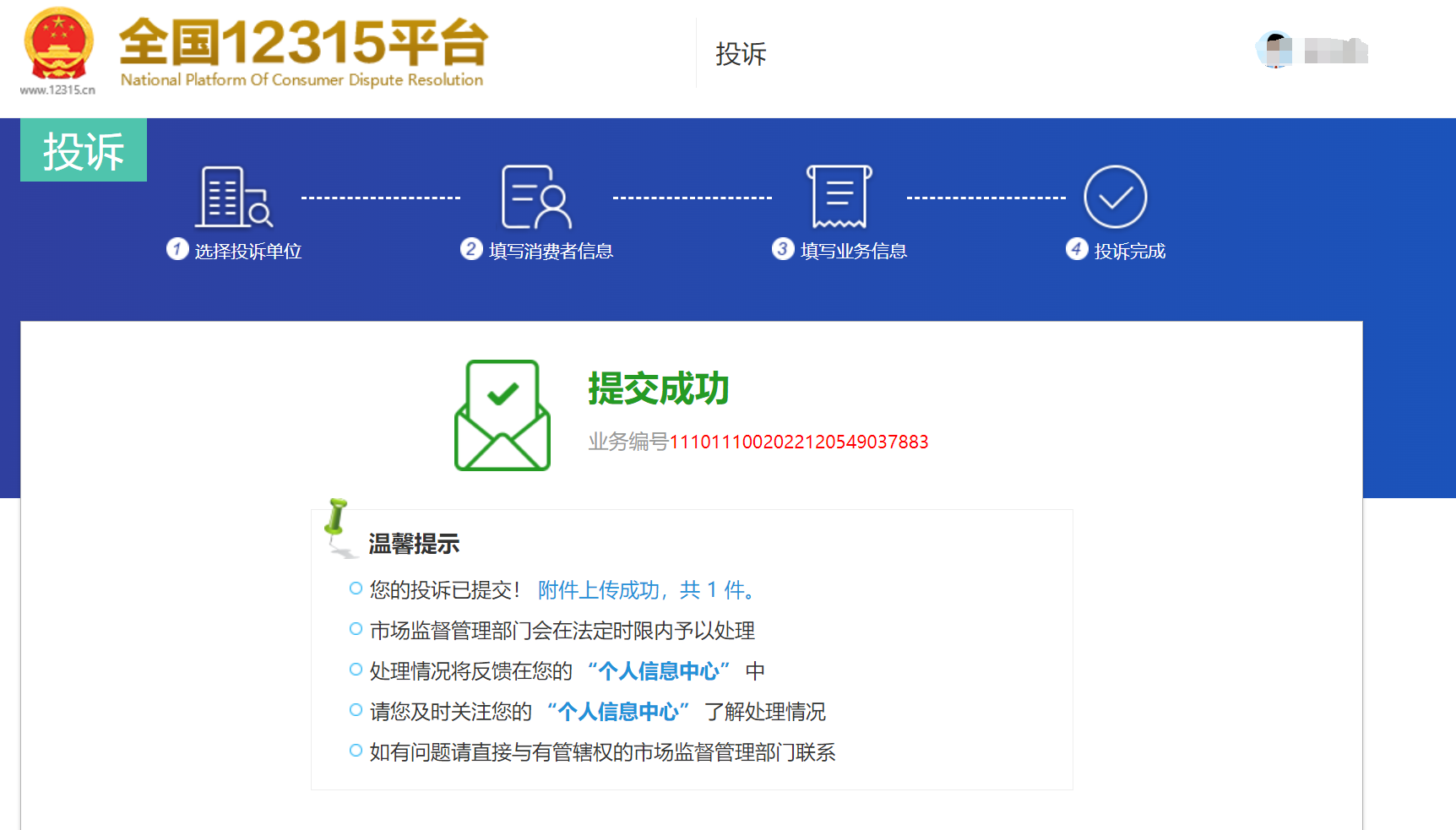1456x830 pixels.
Task: Click the 您的投诉已提交 text
Action: (x=444, y=590)
